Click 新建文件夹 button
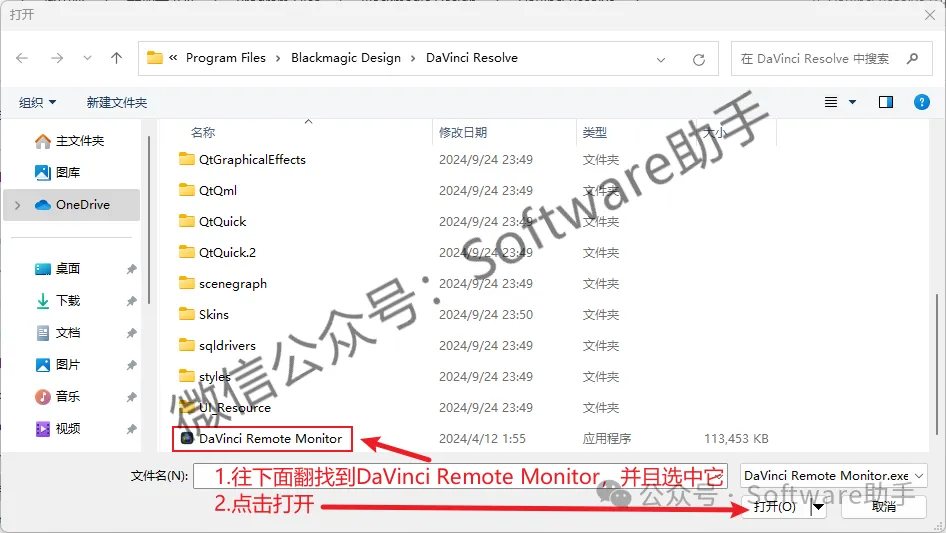946x533 pixels. tap(116, 103)
